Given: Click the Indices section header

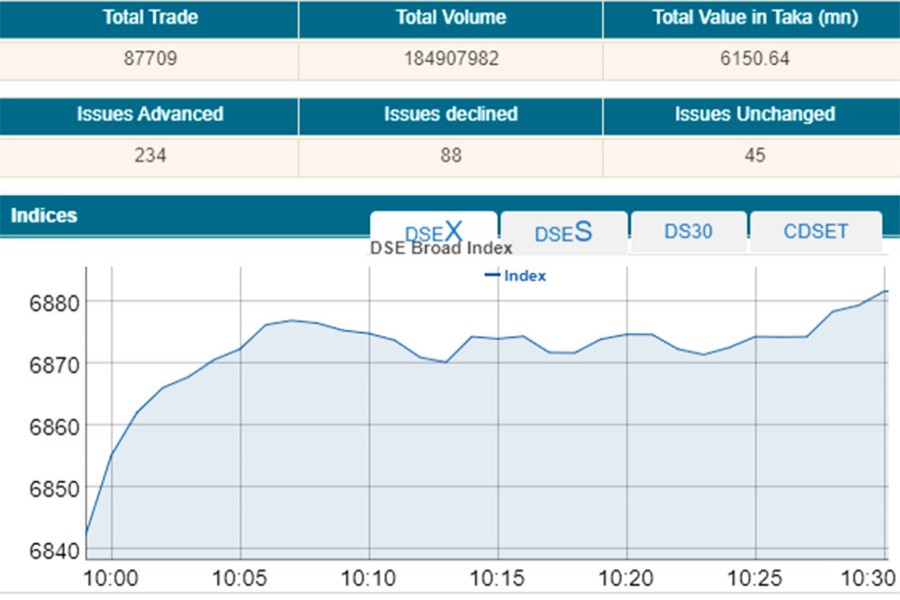Looking at the screenshot, I should coord(44,215).
